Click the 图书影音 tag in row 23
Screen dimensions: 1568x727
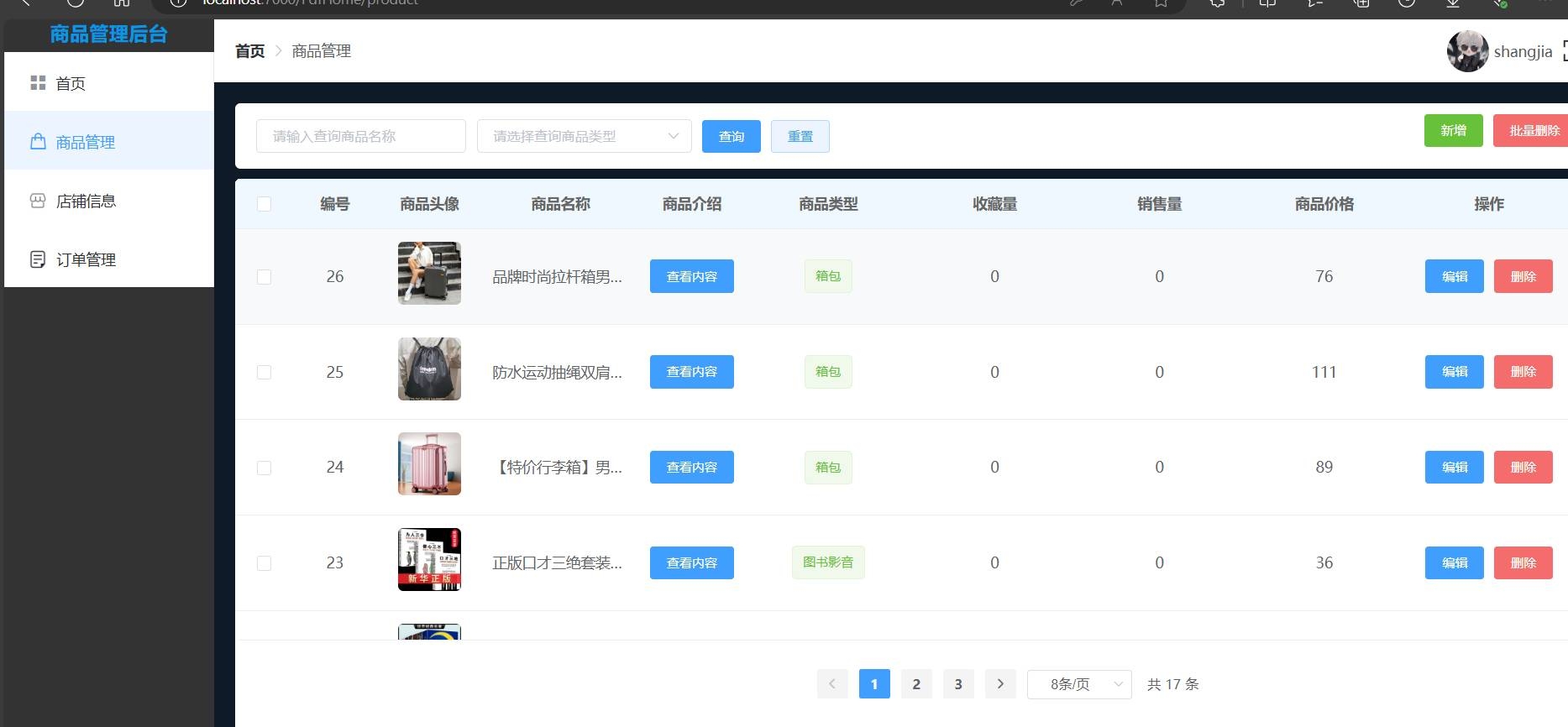[x=828, y=562]
